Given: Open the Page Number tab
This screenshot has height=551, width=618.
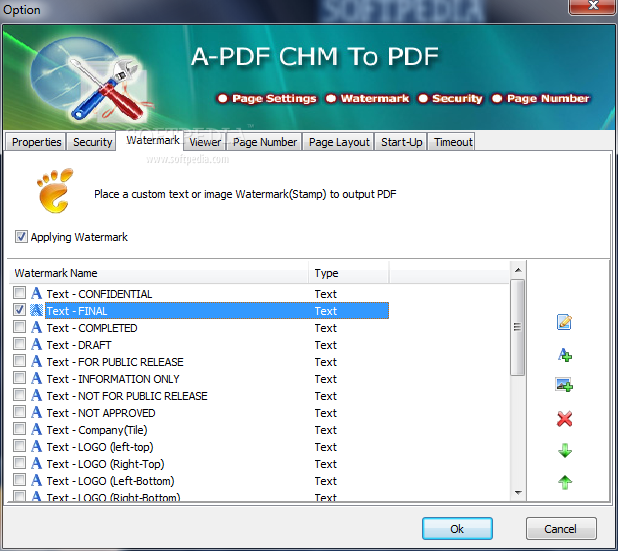Looking at the screenshot, I should [265, 142].
